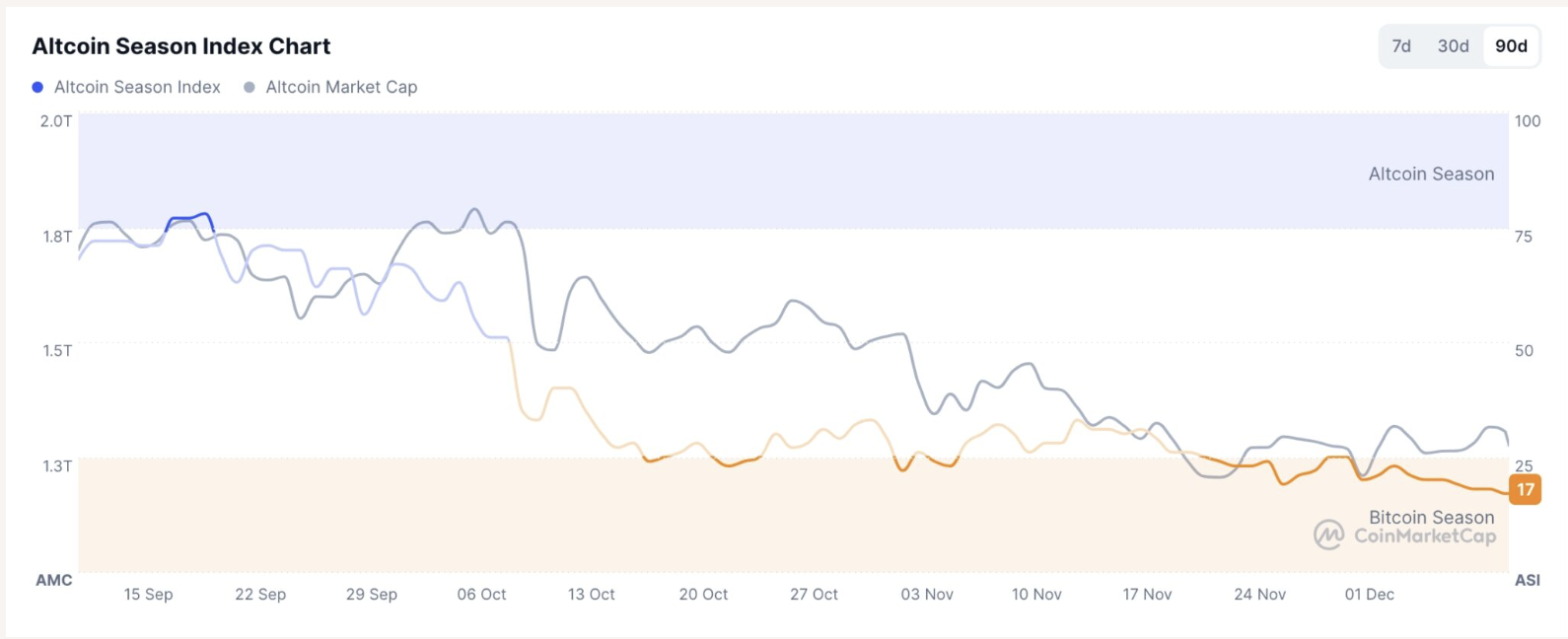Click the gray Altcoin Market Cap dot
Screen dimensions: 1568x639
pyautogui.click(x=249, y=87)
